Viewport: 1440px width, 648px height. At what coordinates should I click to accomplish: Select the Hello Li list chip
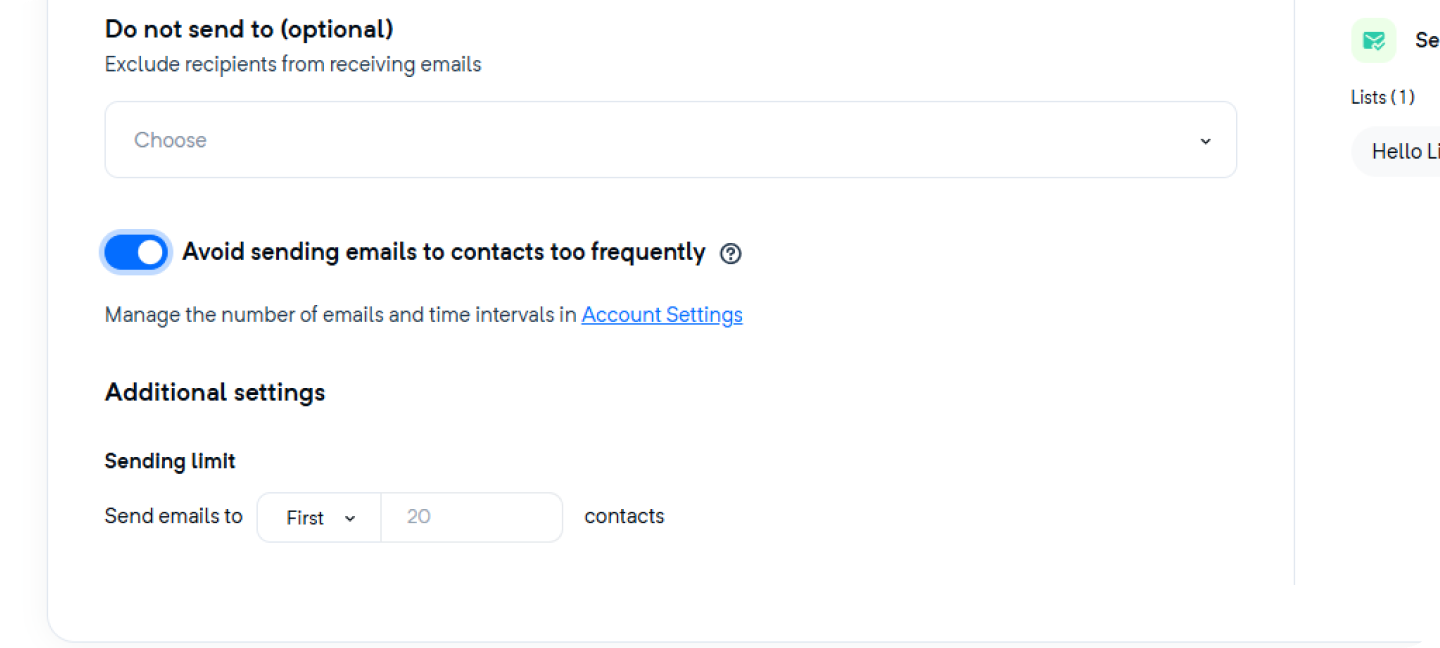pos(1396,151)
